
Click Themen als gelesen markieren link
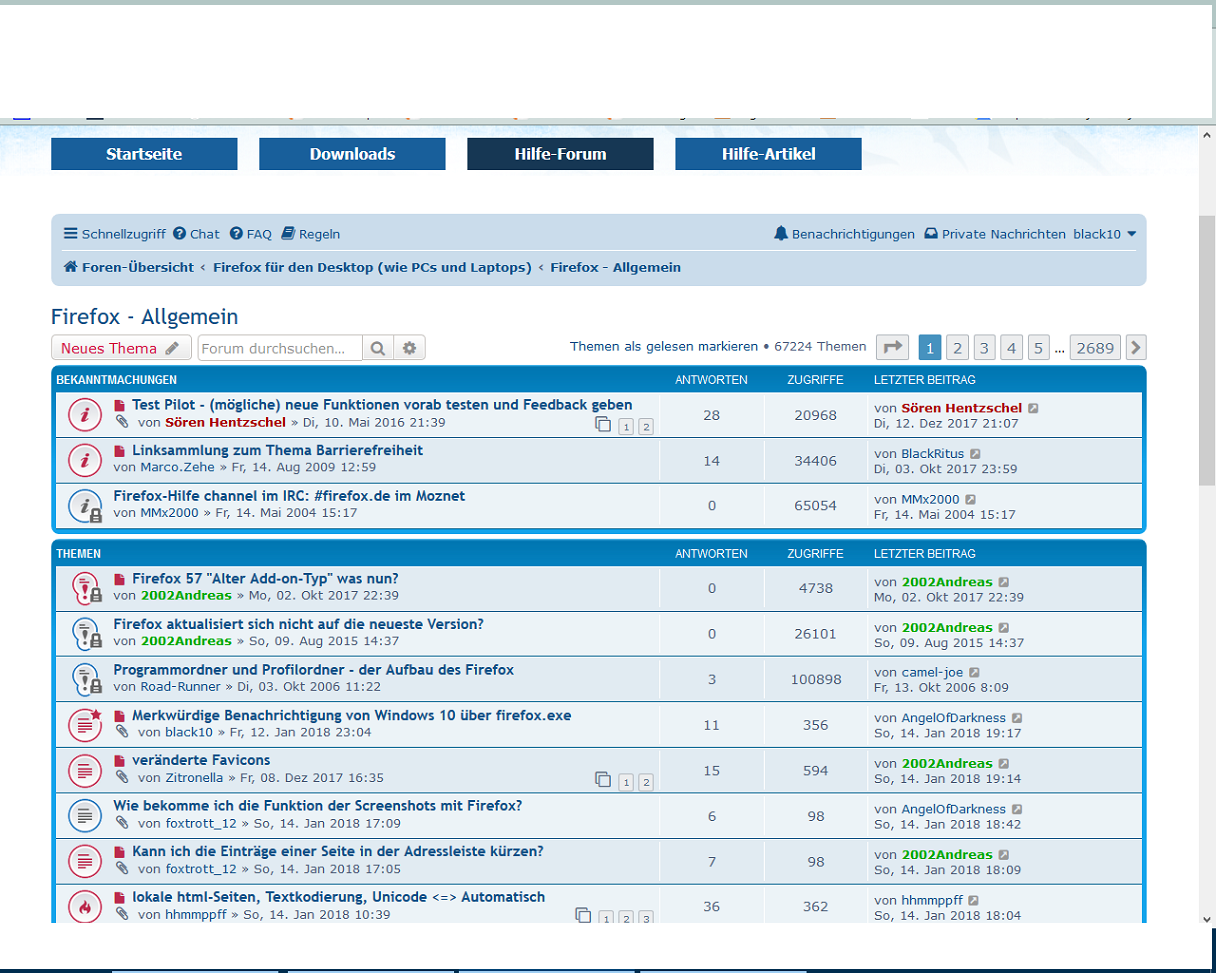[x=663, y=346]
